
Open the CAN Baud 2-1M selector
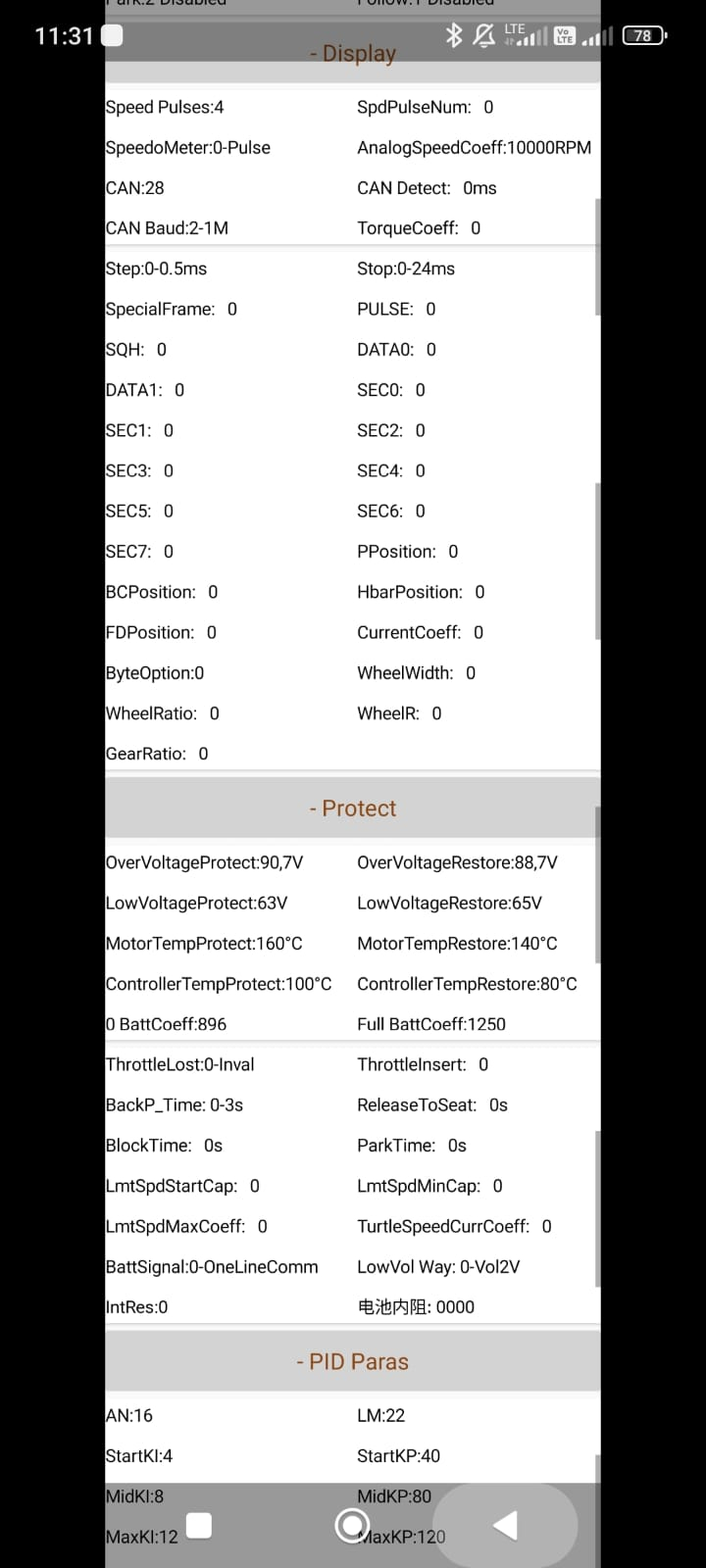coord(167,228)
